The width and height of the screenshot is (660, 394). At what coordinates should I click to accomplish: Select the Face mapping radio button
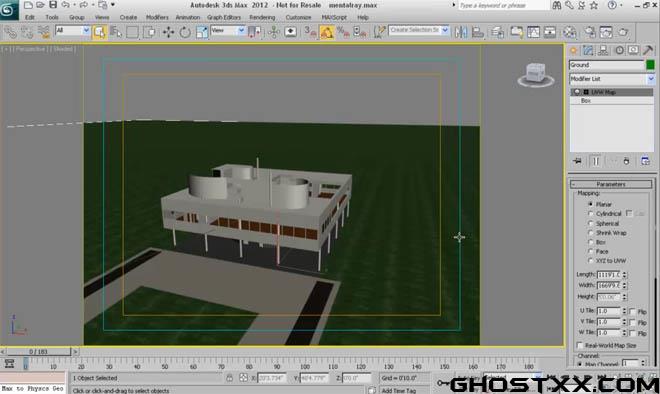tap(591, 251)
